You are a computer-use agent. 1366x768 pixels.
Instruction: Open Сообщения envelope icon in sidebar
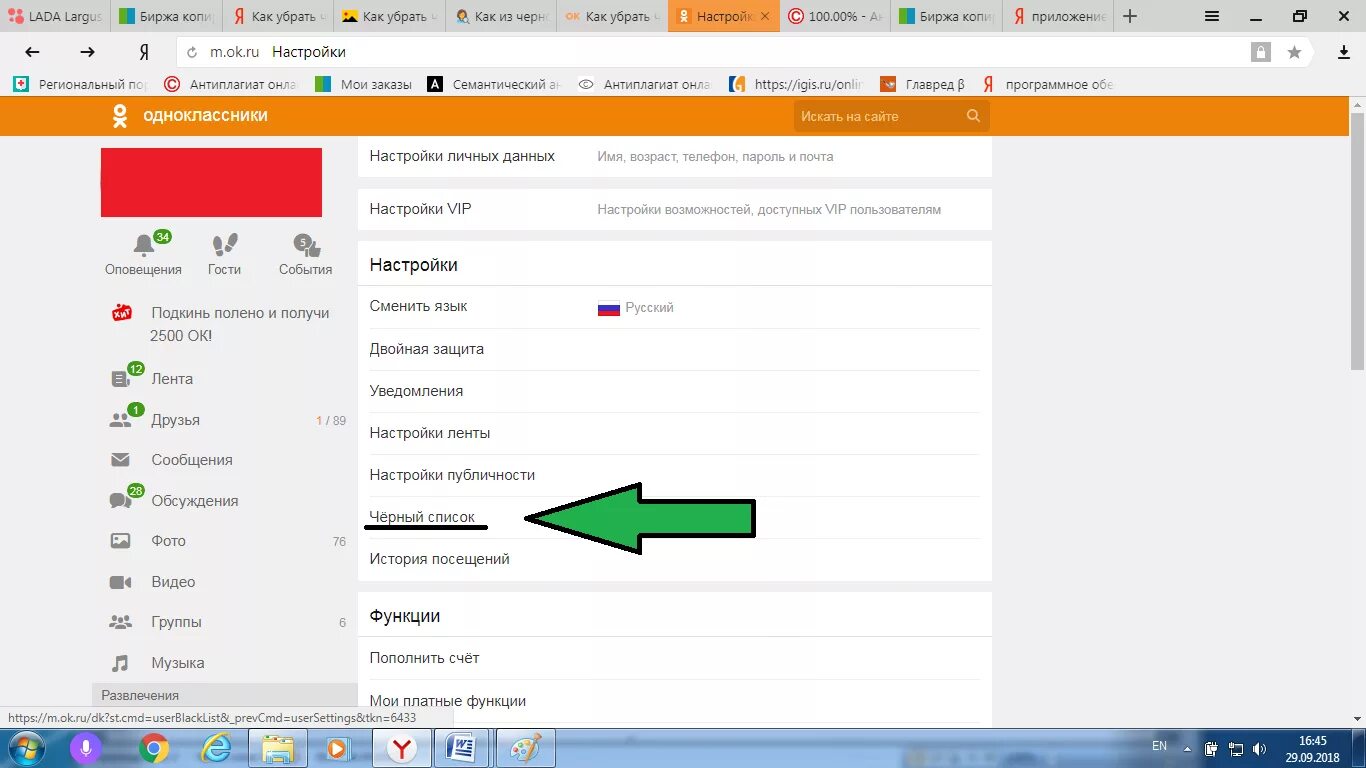[x=121, y=460]
